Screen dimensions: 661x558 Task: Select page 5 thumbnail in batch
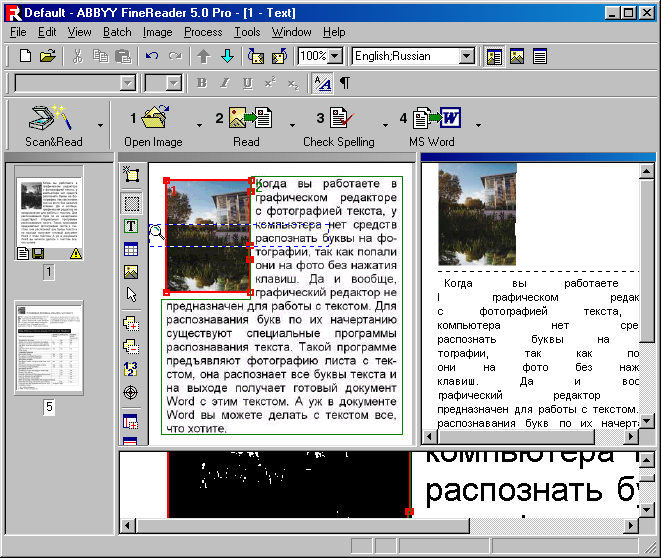click(49, 347)
